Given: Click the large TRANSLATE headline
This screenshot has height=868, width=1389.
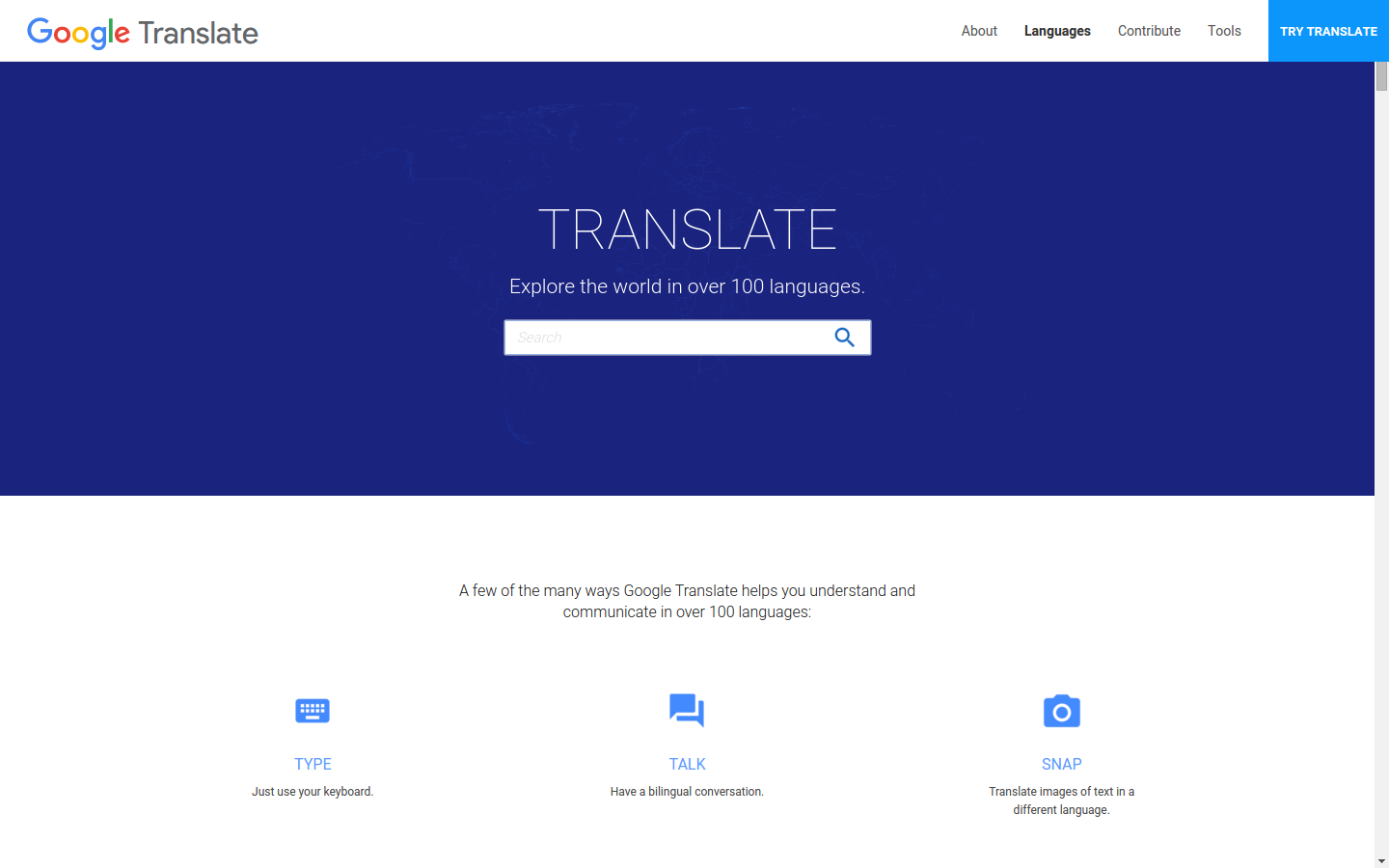Looking at the screenshot, I should (x=687, y=230).
